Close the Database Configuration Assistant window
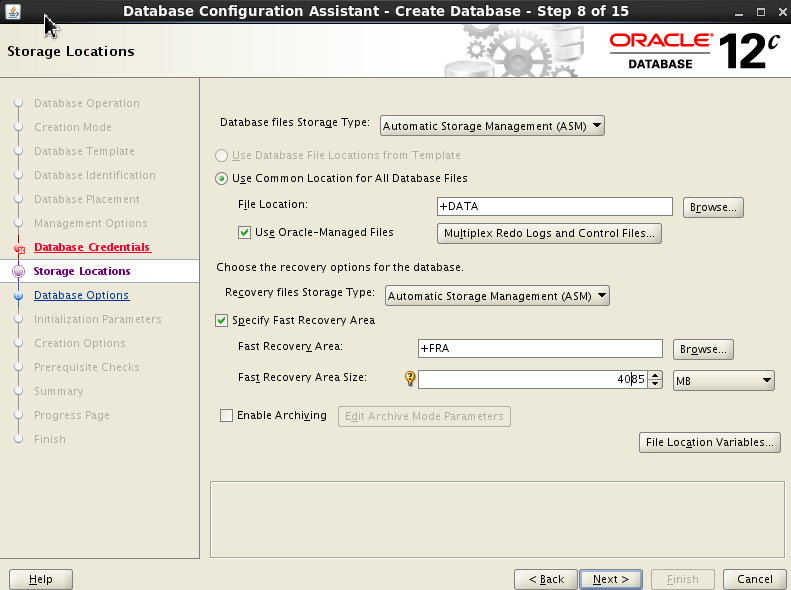This screenshot has height=590, width=791. click(782, 13)
